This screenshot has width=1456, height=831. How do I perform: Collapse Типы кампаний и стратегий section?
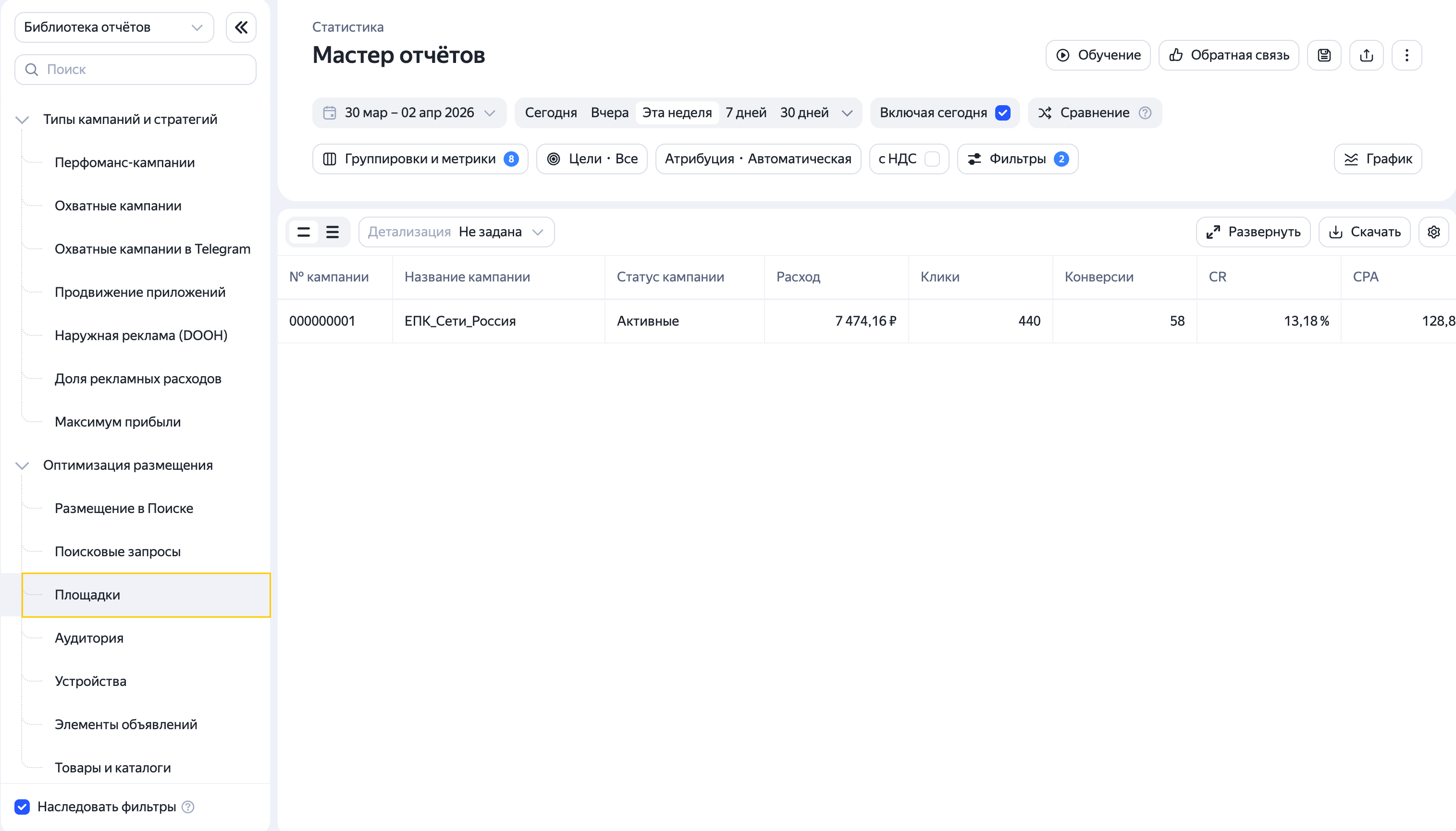22,120
